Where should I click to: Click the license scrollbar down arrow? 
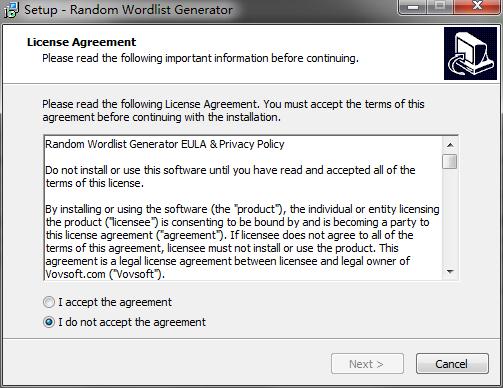click(450, 272)
